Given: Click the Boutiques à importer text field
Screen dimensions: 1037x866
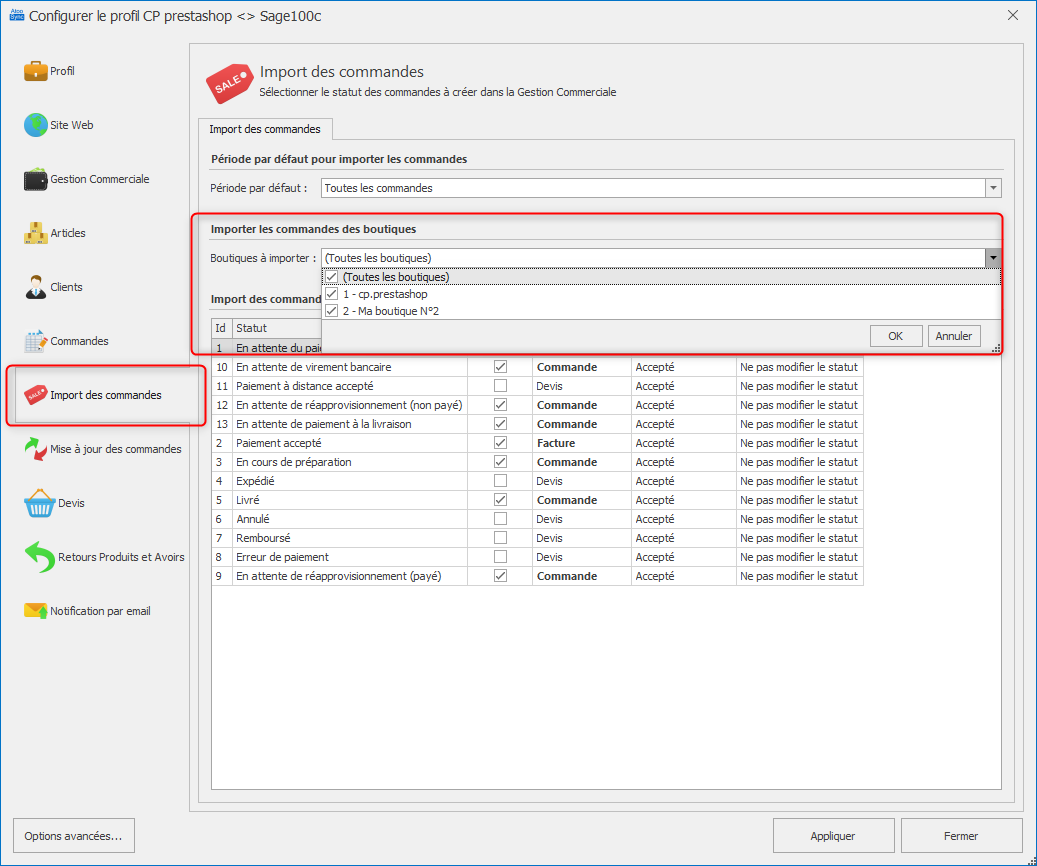Looking at the screenshot, I should coord(653,258).
